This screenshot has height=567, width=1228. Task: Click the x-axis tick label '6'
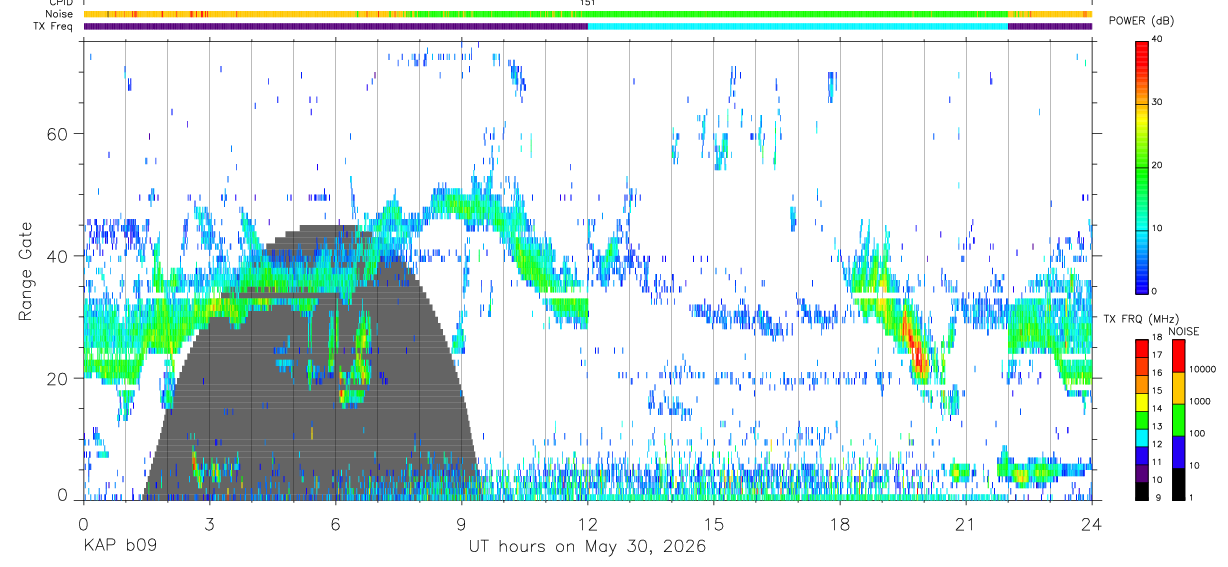(x=335, y=525)
